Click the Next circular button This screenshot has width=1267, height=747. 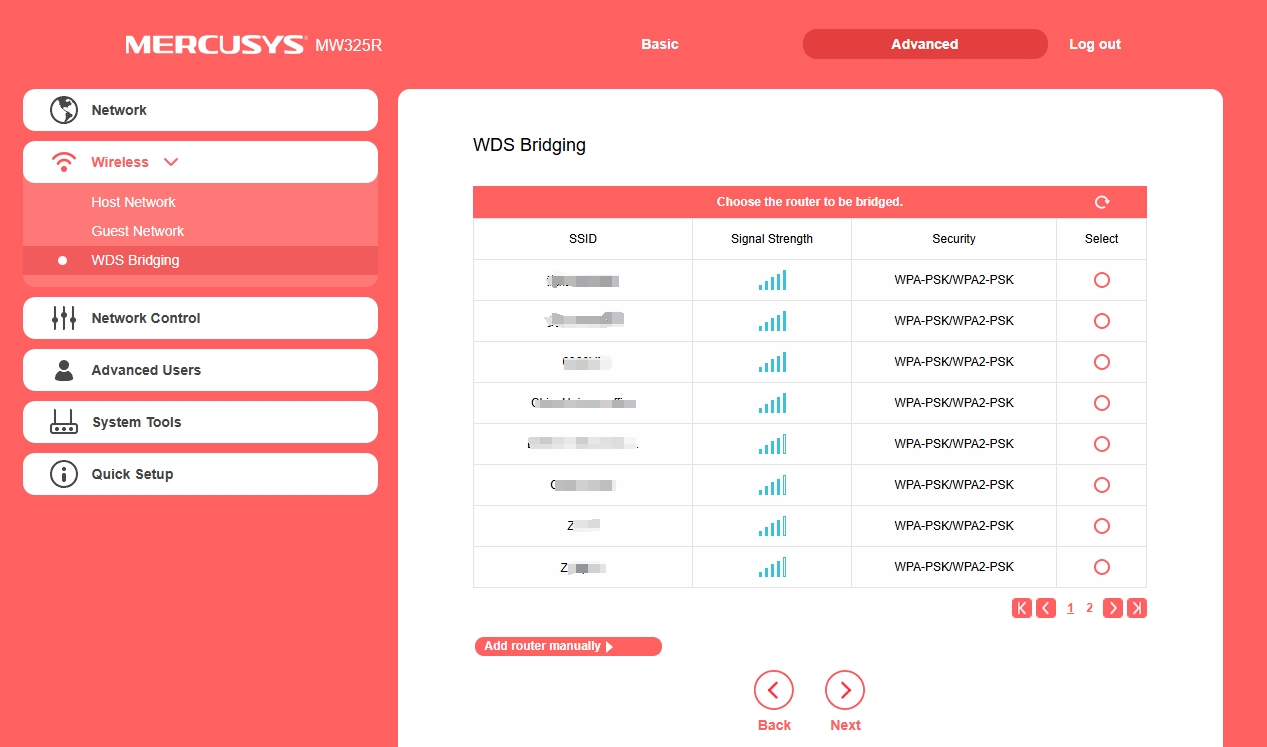(x=845, y=690)
